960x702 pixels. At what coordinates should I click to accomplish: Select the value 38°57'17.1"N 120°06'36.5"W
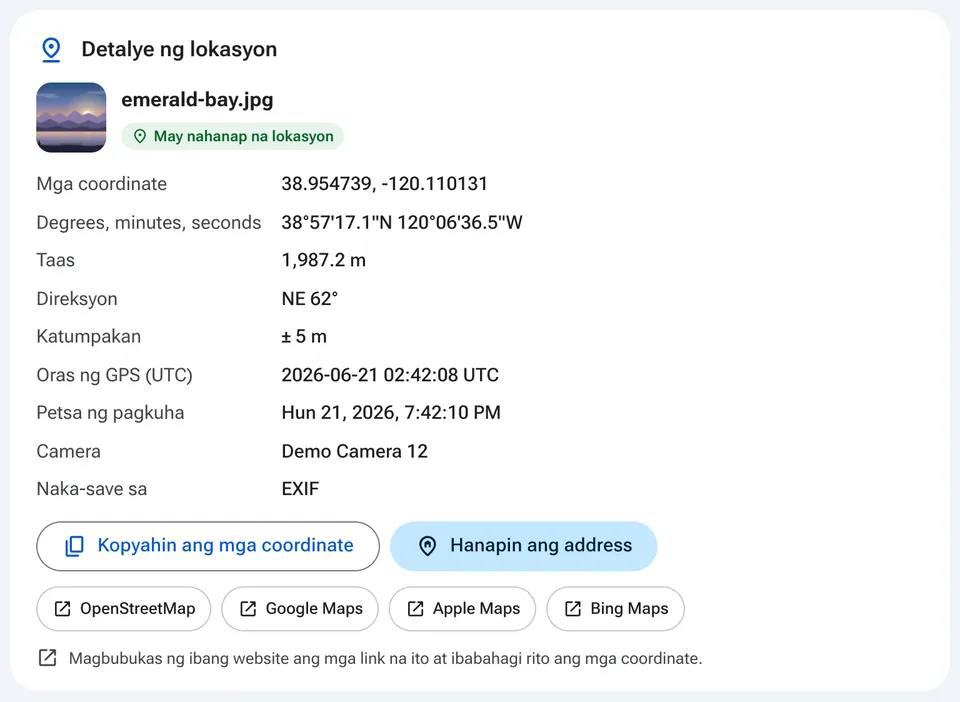402,222
